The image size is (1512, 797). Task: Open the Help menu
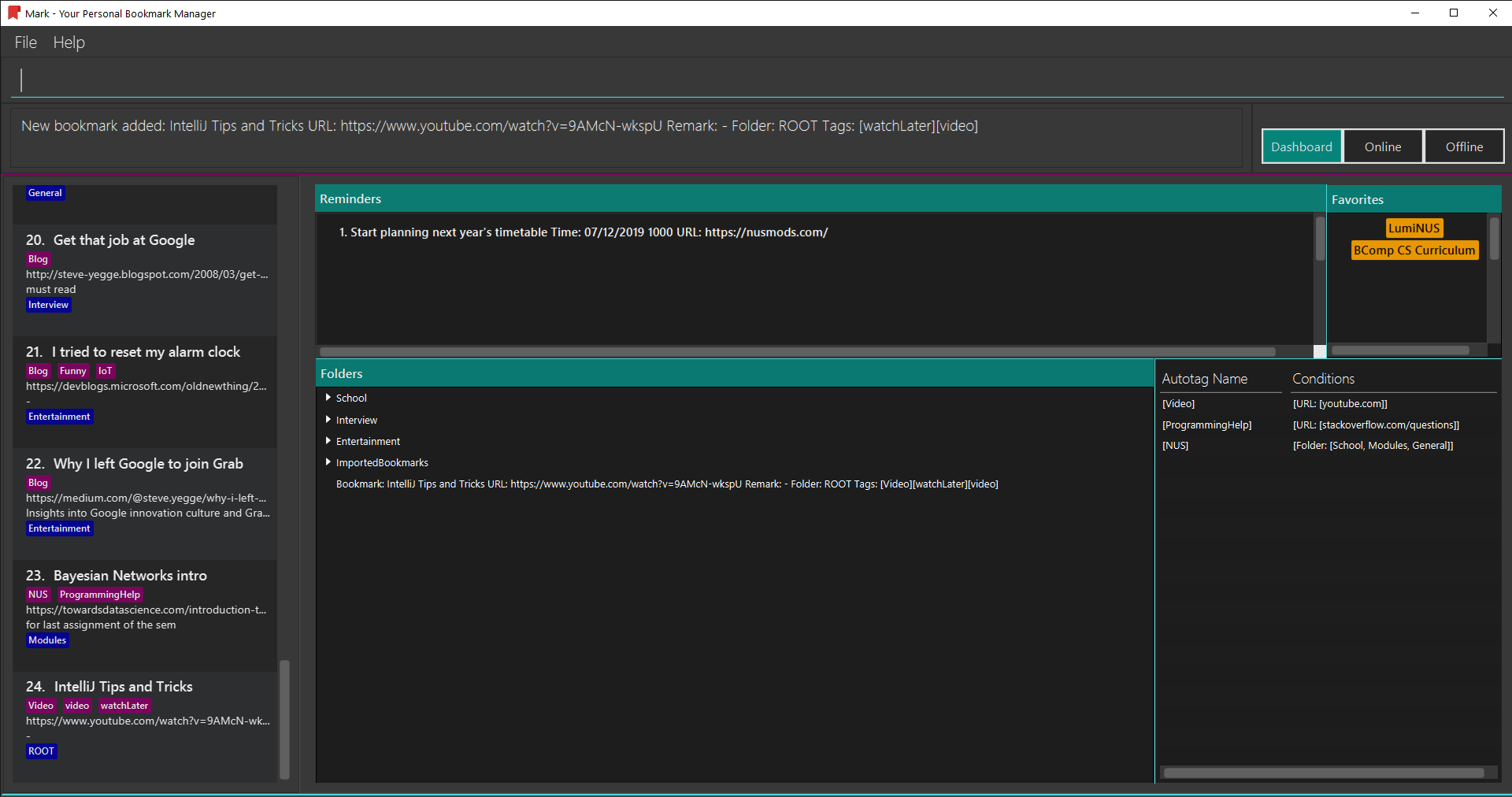(69, 43)
